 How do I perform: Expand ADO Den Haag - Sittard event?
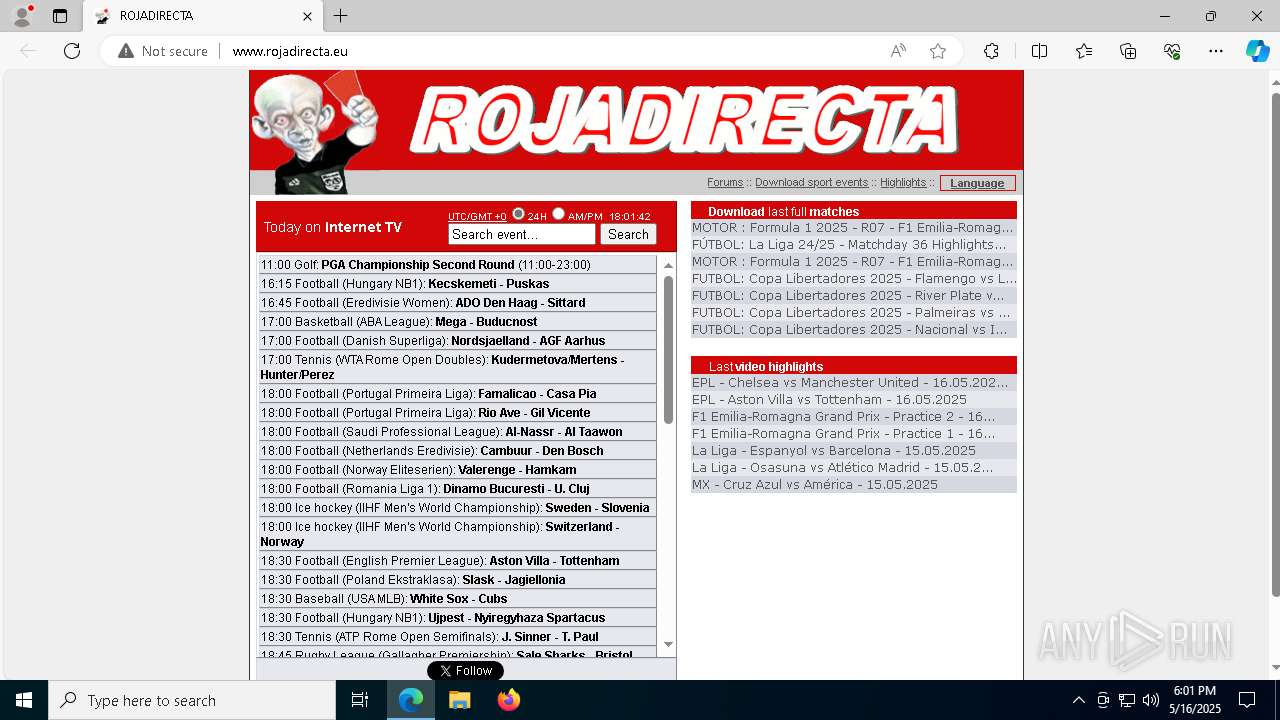coord(457,303)
